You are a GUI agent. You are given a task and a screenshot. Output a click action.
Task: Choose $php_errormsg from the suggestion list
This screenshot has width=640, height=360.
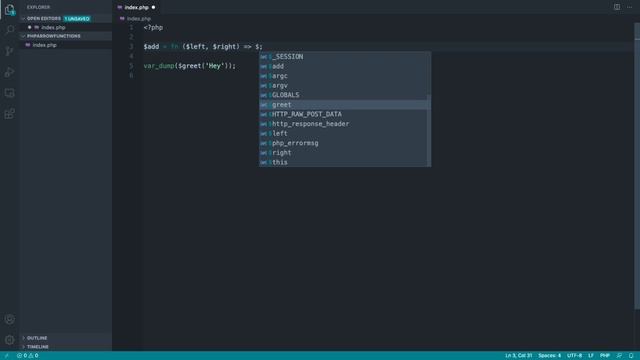[x=344, y=143]
